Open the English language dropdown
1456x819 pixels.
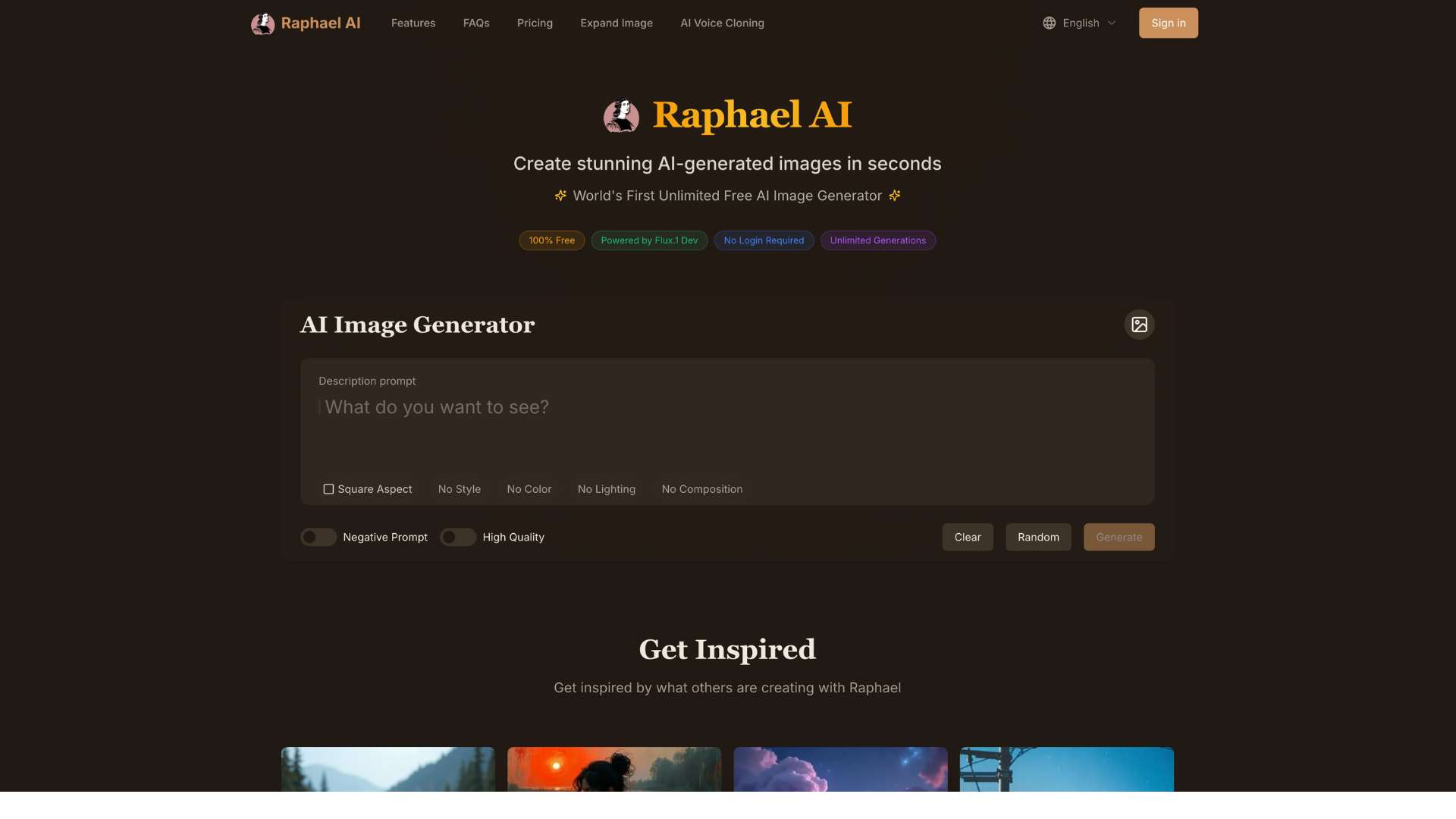tap(1080, 23)
